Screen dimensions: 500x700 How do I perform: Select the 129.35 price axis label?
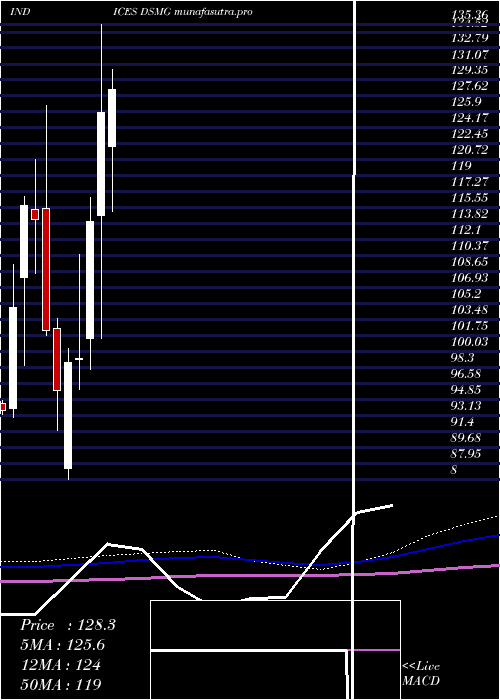469,70
